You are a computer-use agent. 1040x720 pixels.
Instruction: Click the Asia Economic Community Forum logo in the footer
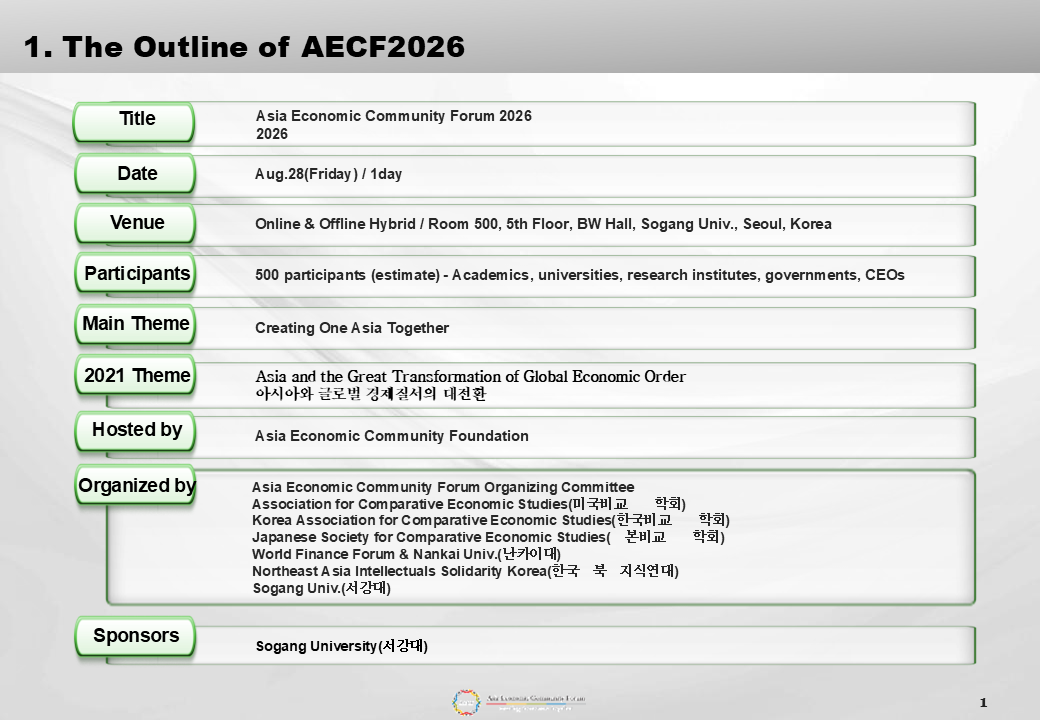pyautogui.click(x=518, y=702)
